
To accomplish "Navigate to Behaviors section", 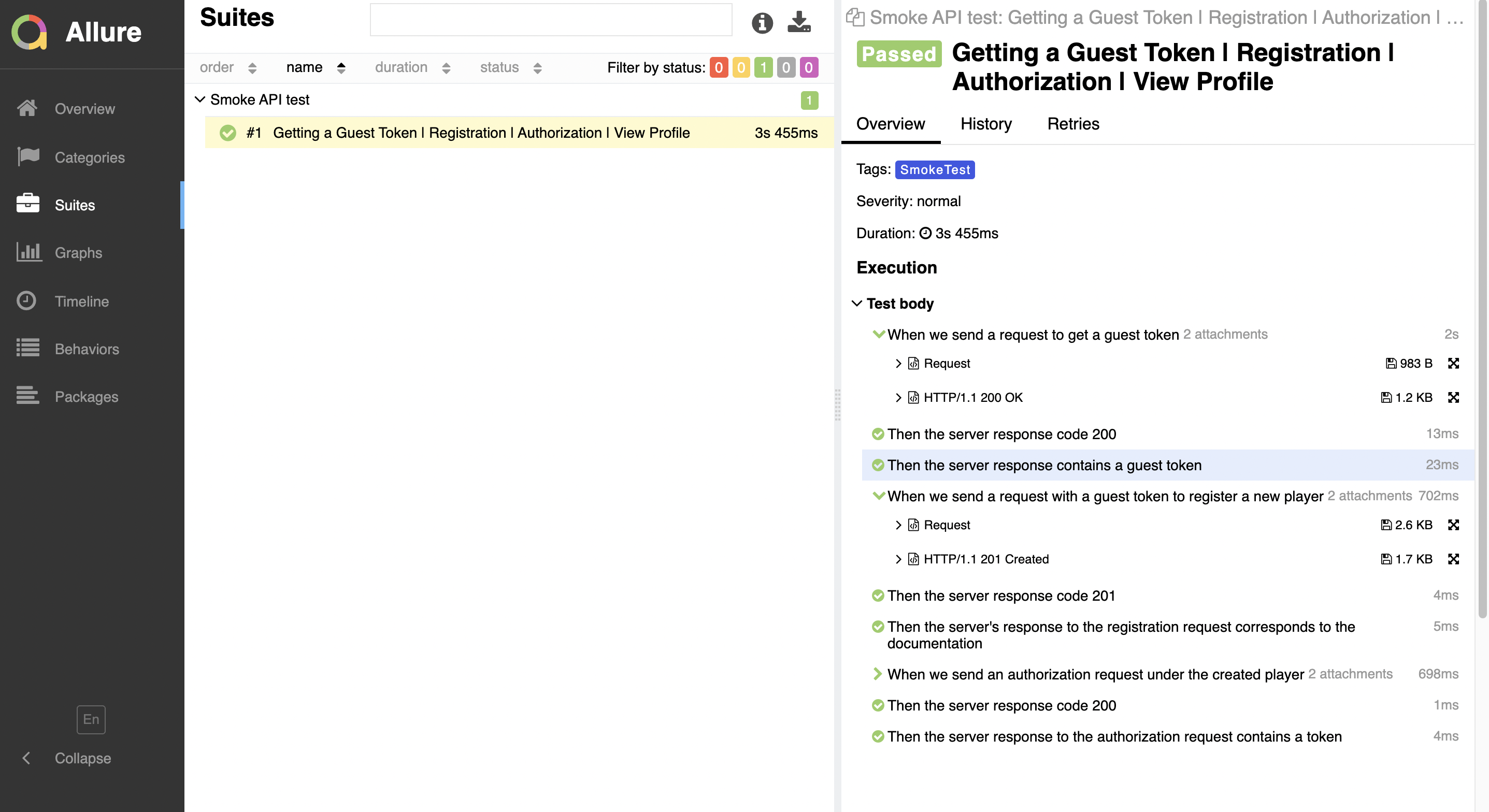I will click(86, 349).
